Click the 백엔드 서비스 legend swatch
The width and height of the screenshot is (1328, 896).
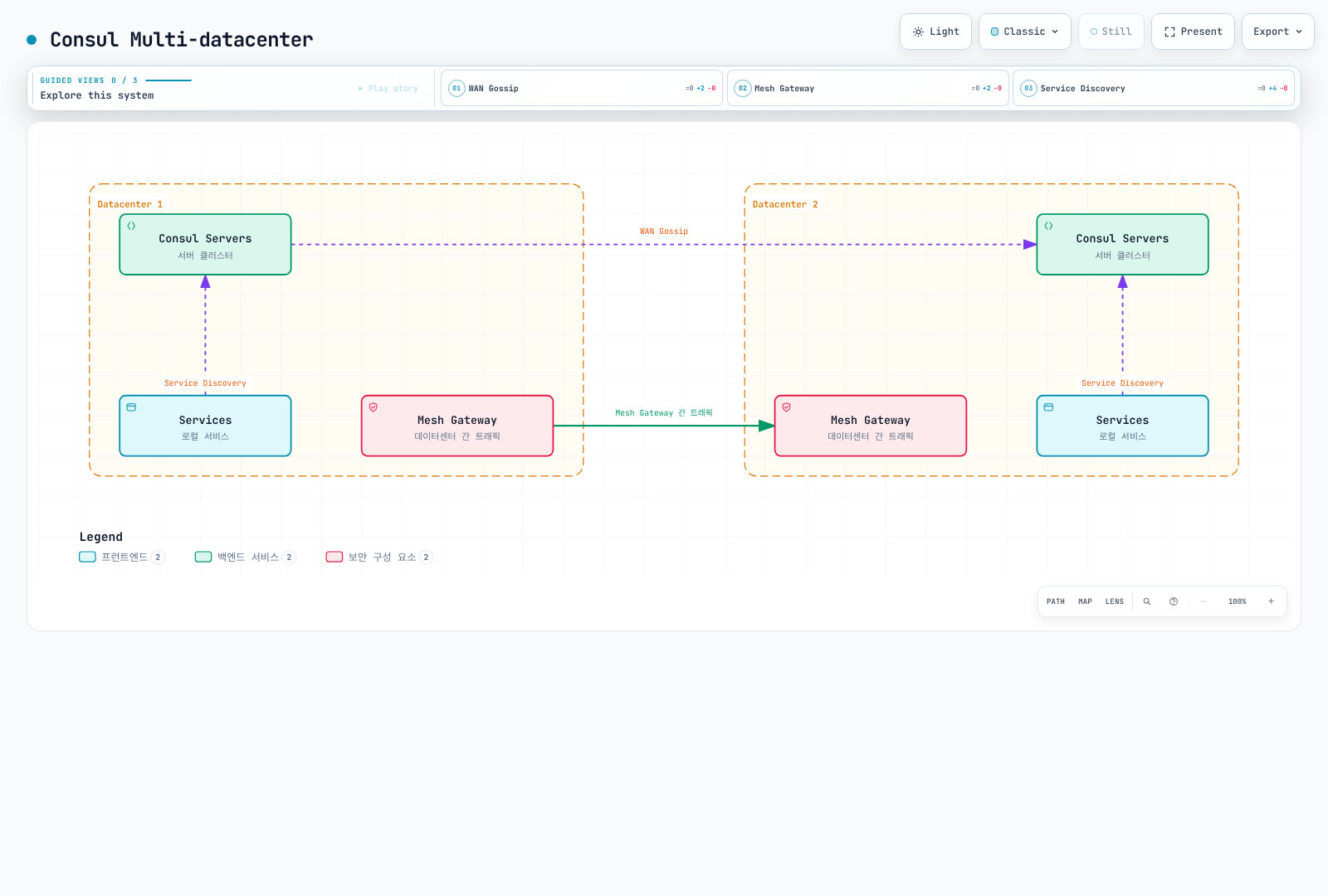click(x=203, y=557)
